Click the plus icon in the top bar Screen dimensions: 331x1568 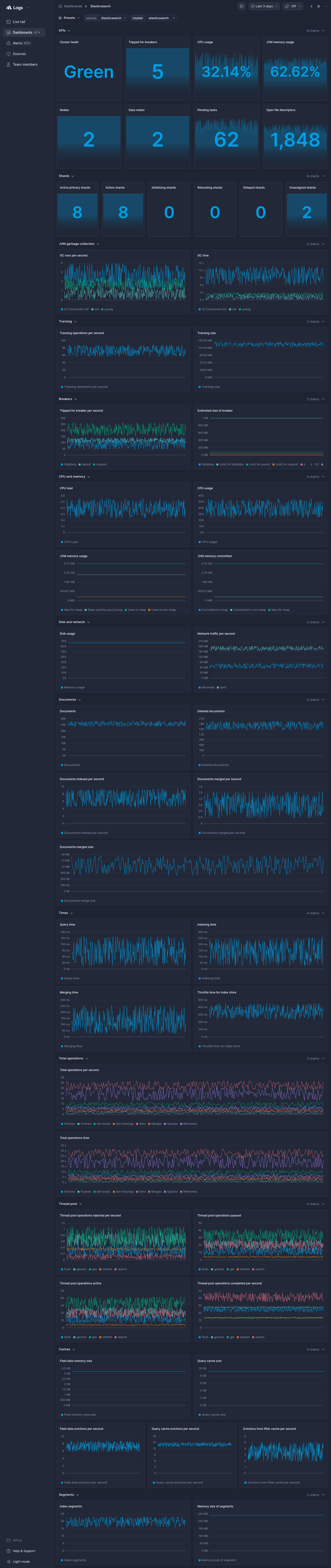pyautogui.click(x=311, y=6)
